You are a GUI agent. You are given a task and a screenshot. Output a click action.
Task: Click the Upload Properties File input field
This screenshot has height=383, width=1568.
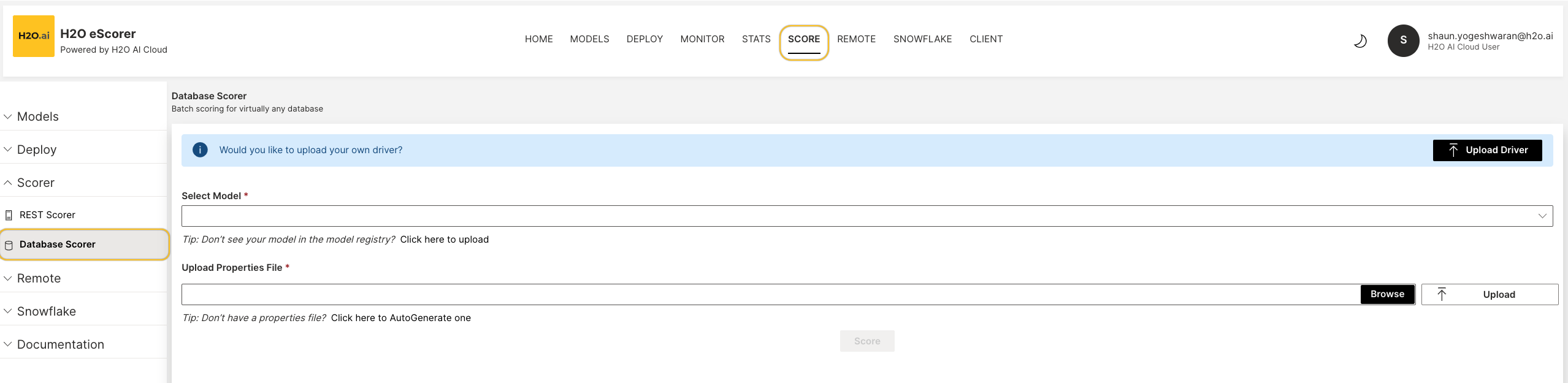click(770, 295)
